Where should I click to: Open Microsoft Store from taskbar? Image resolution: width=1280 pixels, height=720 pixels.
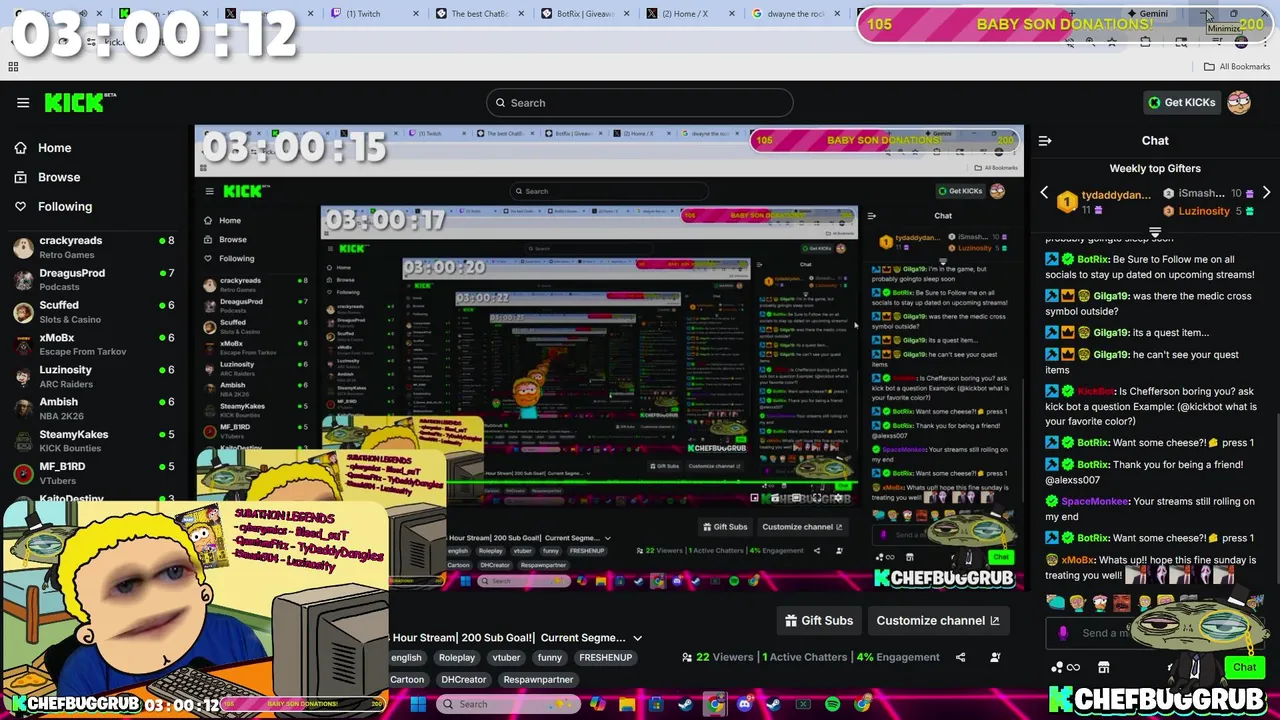tap(657, 704)
